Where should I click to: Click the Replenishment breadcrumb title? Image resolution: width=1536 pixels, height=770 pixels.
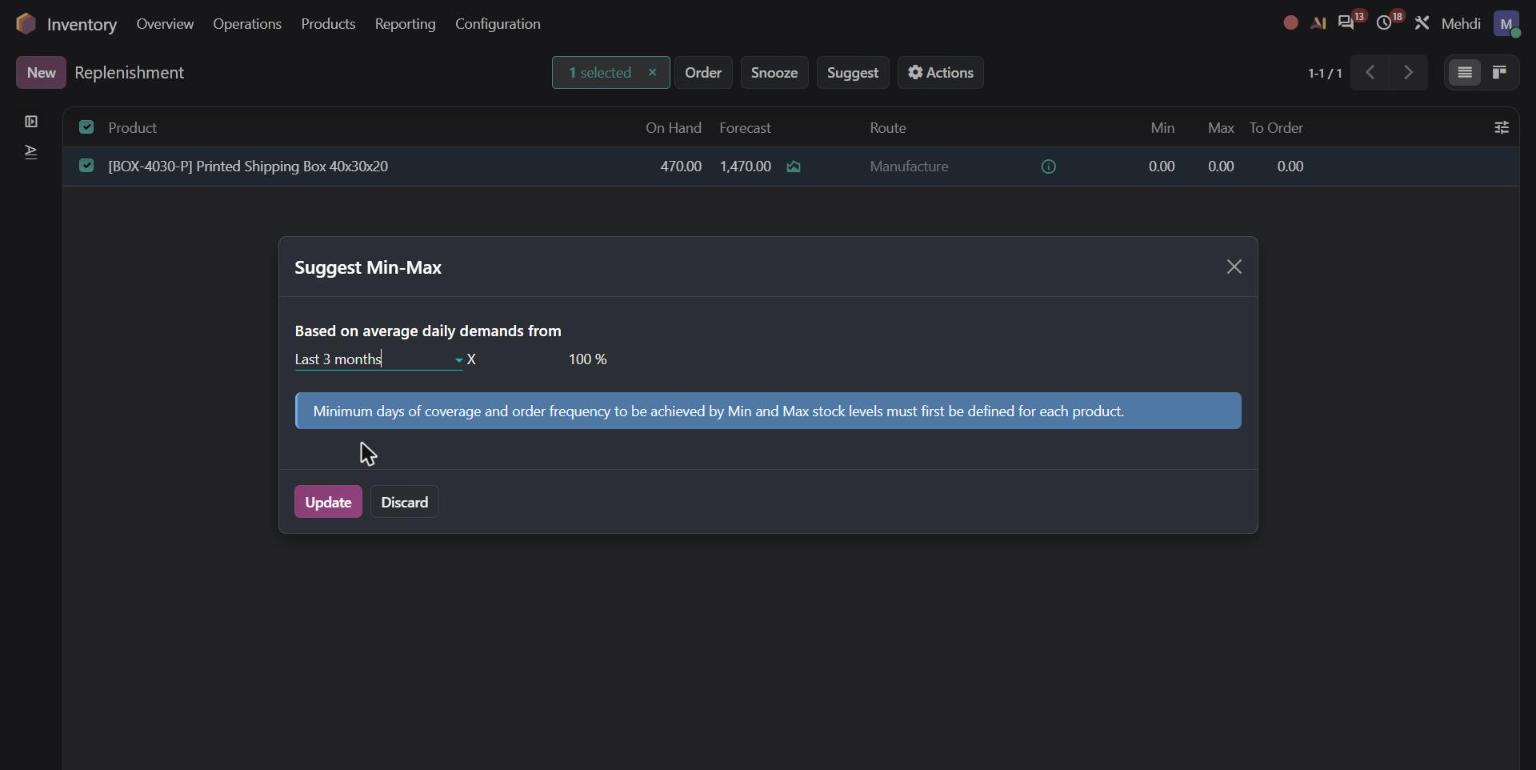(x=129, y=72)
